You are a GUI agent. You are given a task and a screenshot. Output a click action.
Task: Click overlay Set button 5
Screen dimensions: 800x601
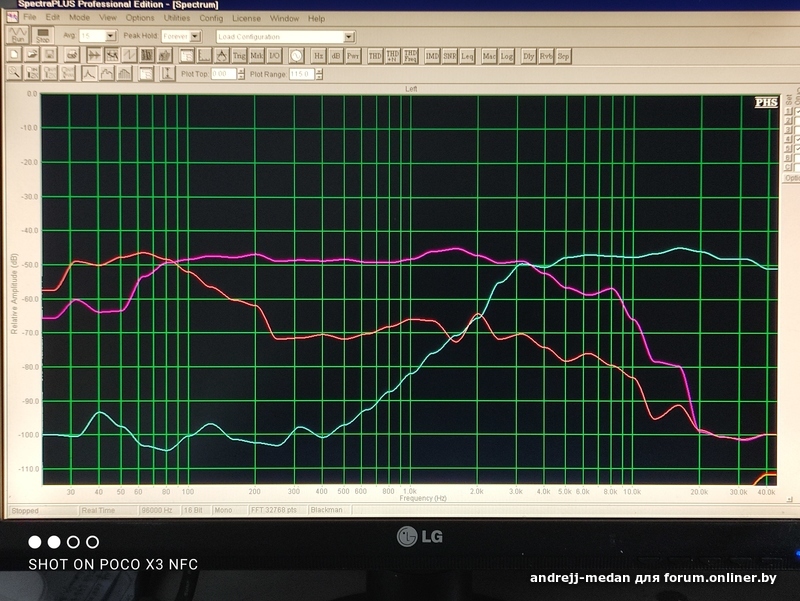pyautogui.click(x=788, y=148)
